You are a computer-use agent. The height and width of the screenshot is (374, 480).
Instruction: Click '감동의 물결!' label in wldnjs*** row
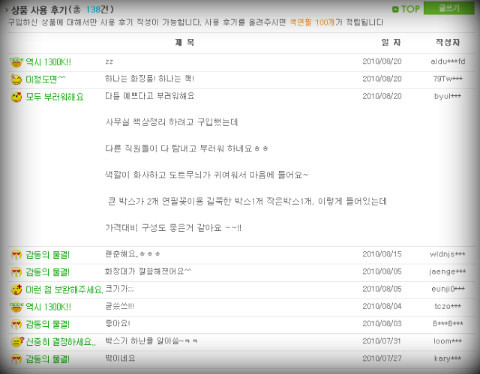coord(48,255)
